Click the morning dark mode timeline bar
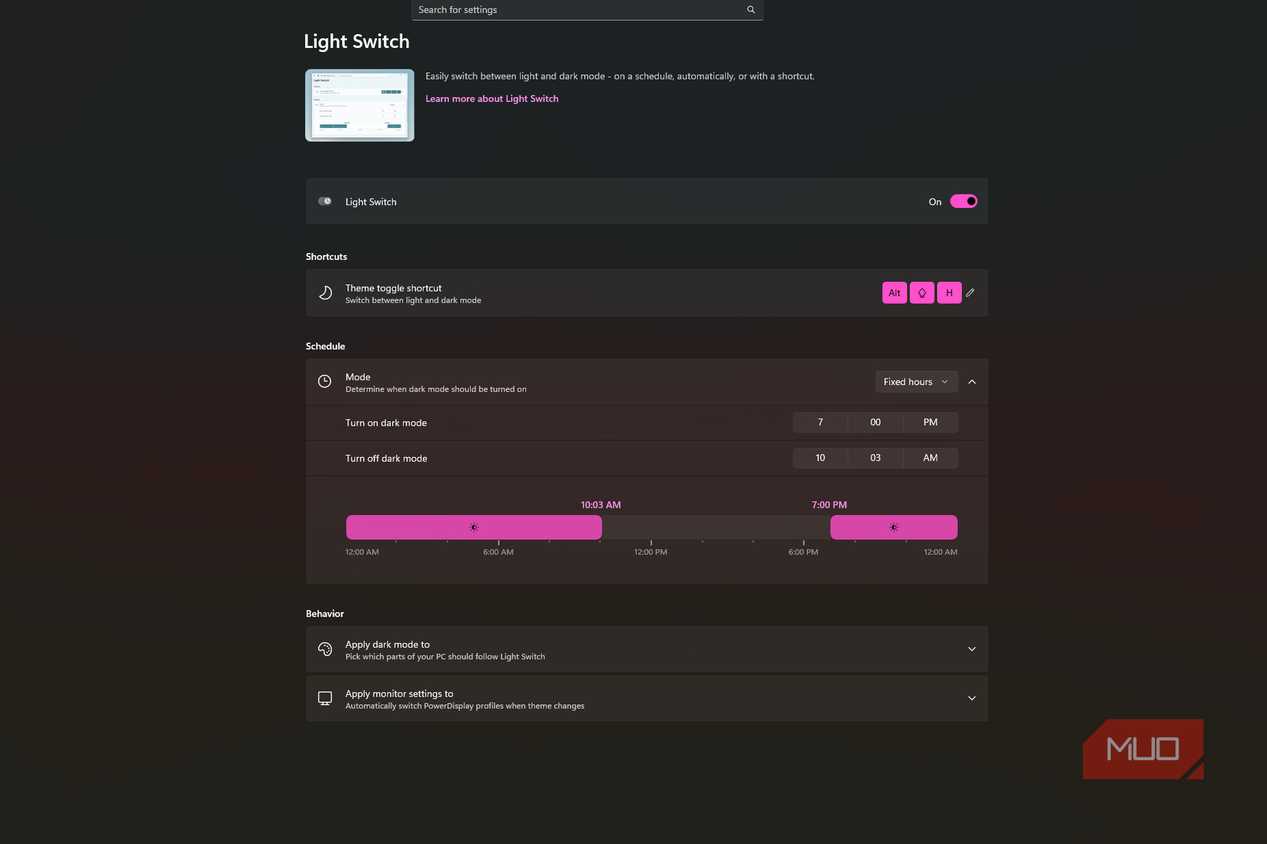Screen dimensions: 1267x844 click(x=474, y=527)
